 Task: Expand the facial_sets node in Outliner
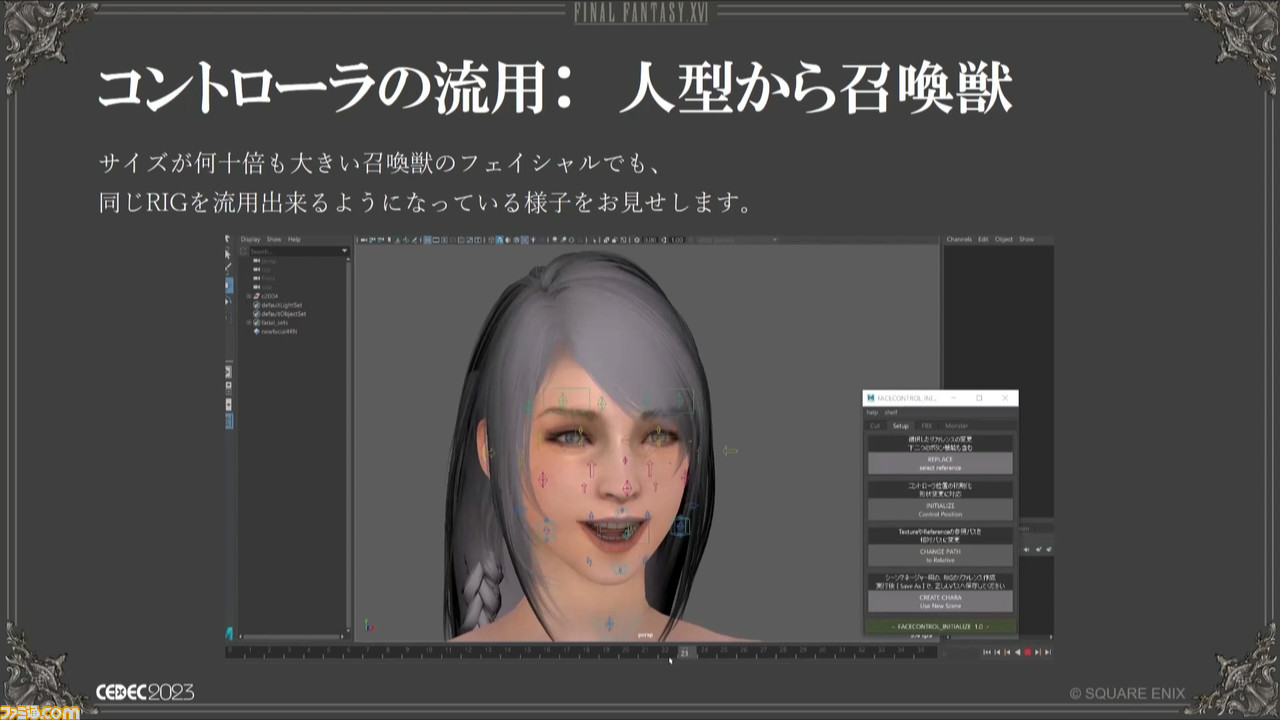click(x=249, y=323)
